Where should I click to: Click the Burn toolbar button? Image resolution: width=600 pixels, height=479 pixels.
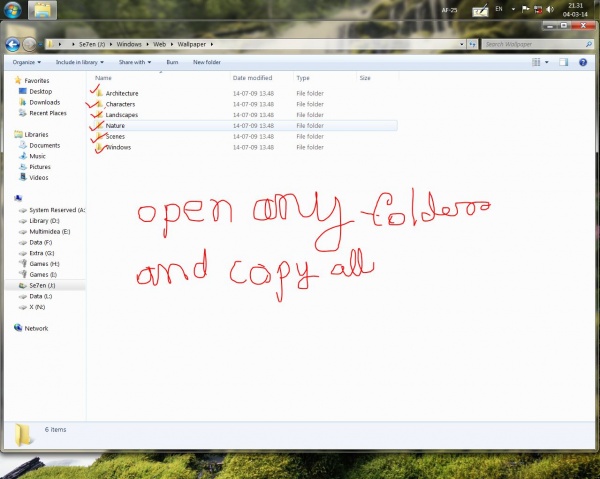[x=172, y=62]
